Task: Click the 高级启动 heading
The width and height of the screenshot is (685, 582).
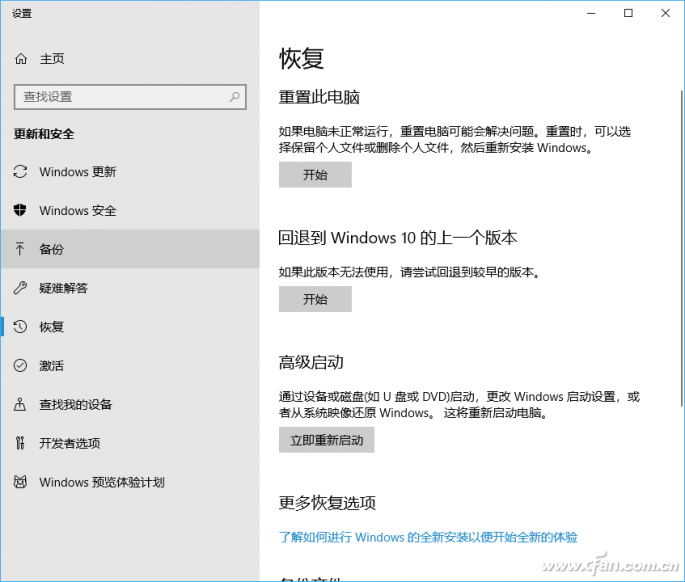Action: point(311,362)
